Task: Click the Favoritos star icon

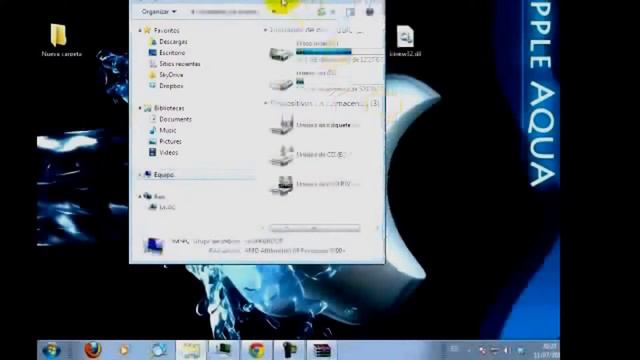Action: [147, 30]
